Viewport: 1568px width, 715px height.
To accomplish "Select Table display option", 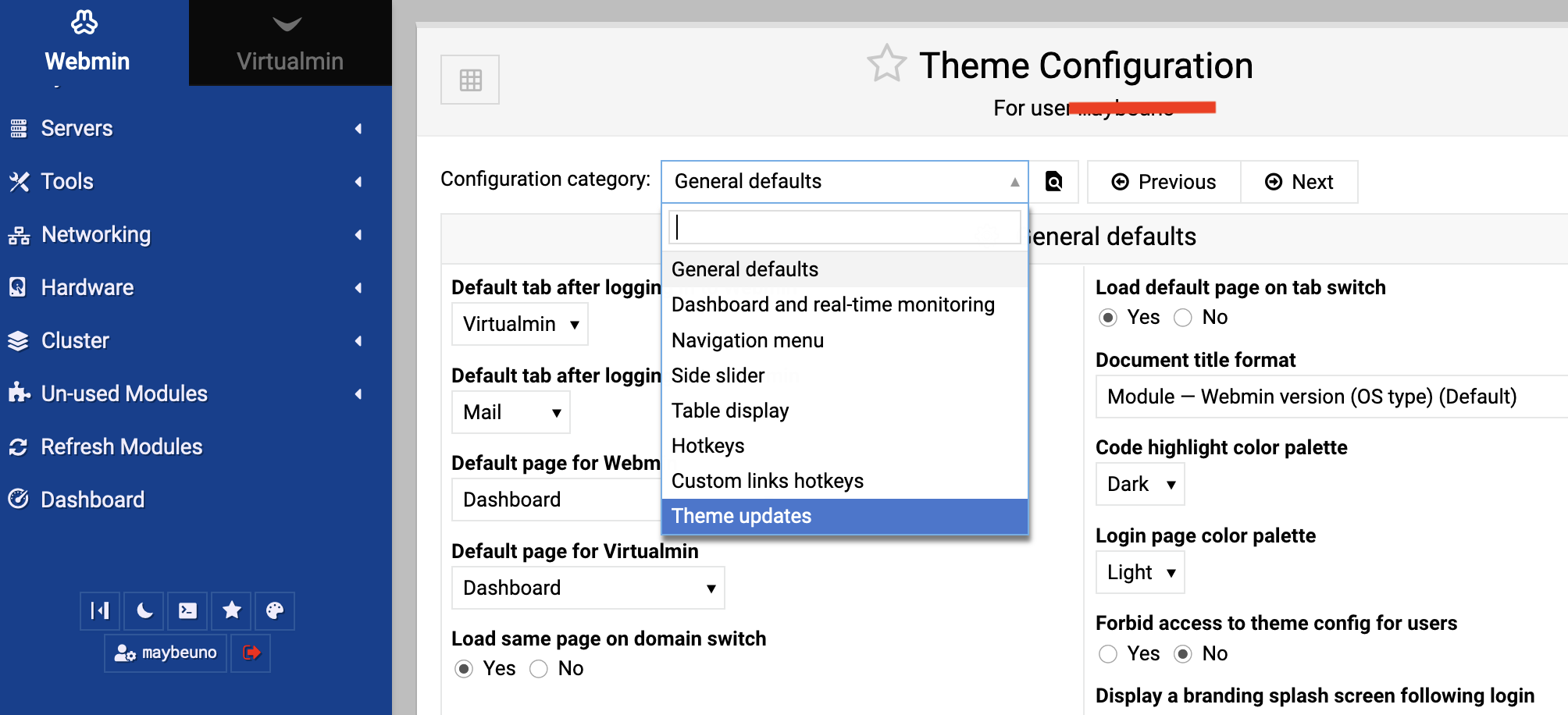I will click(x=845, y=411).
